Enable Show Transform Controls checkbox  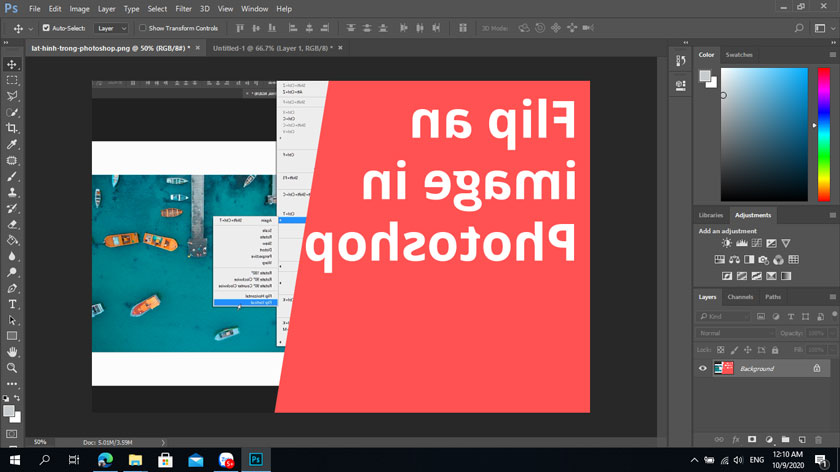click(x=142, y=28)
